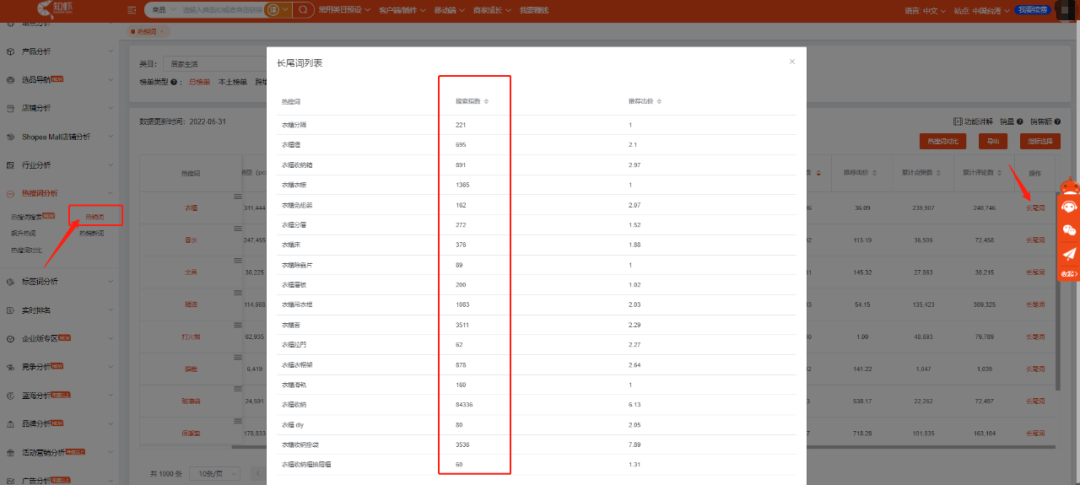Close the 长尾词列表 dialog
Viewport: 1080px width, 485px height.
(792, 61)
